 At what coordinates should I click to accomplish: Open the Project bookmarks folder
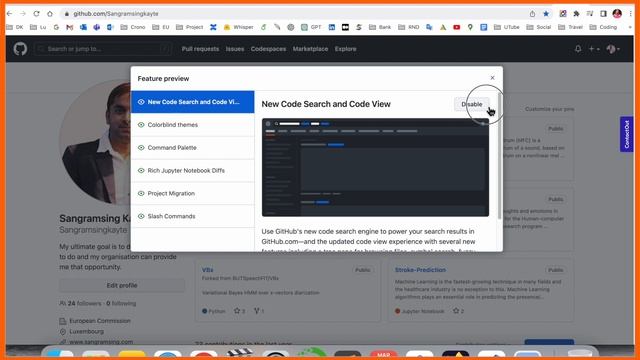click(189, 27)
